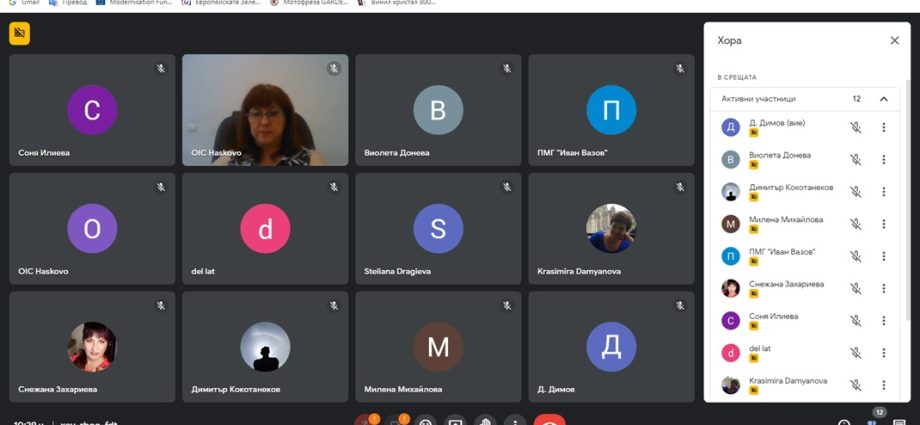Click muted mic icon on Соня Илиева tile
This screenshot has width=920, height=425.
click(x=160, y=69)
